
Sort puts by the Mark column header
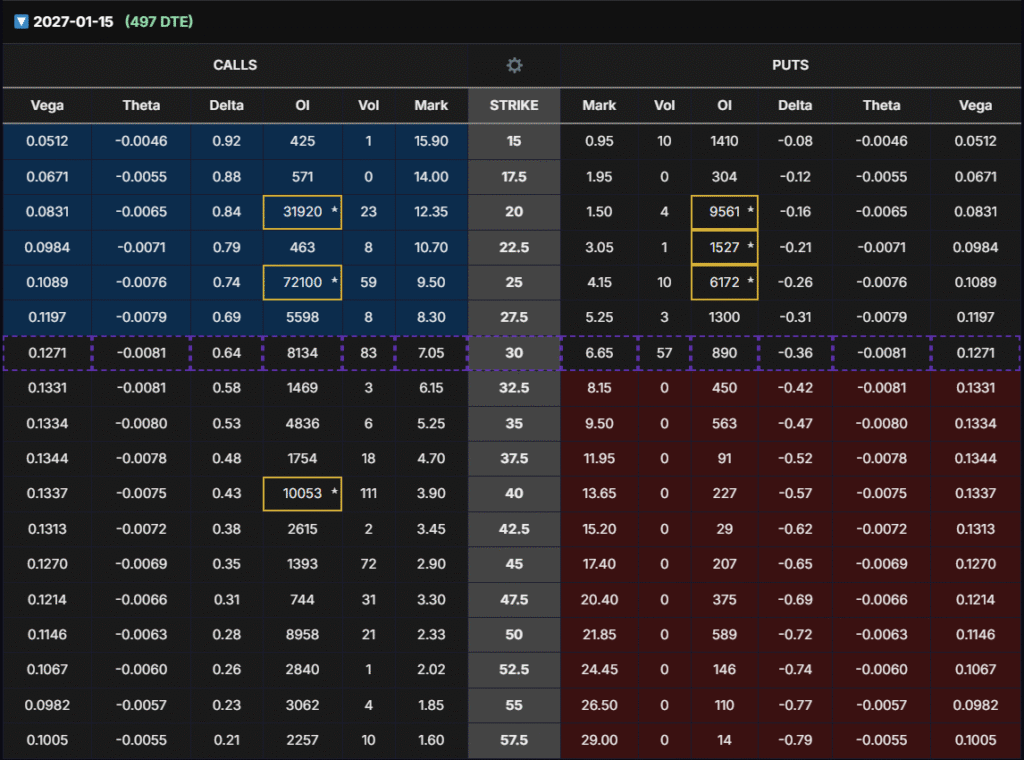[599, 105]
